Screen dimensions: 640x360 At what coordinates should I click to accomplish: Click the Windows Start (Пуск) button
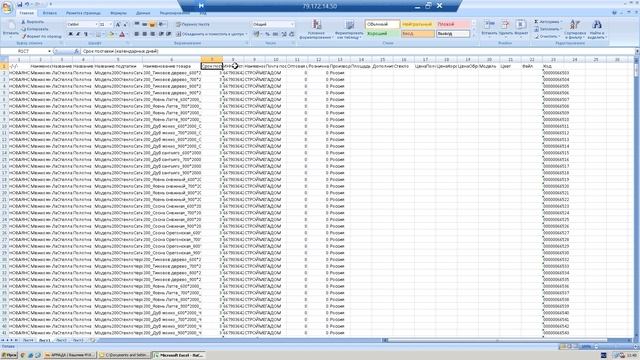tap(9, 355)
